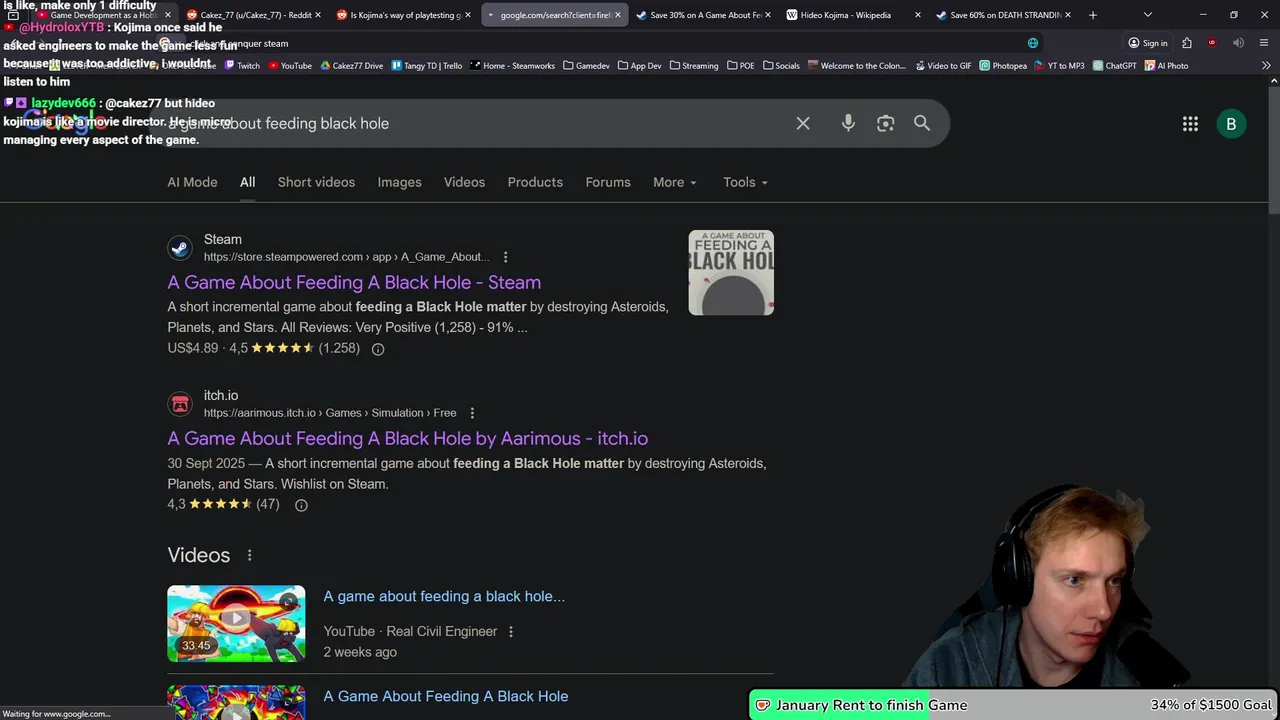Submit search with the magnifying glass icon
The width and height of the screenshot is (1280, 720).
(922, 123)
